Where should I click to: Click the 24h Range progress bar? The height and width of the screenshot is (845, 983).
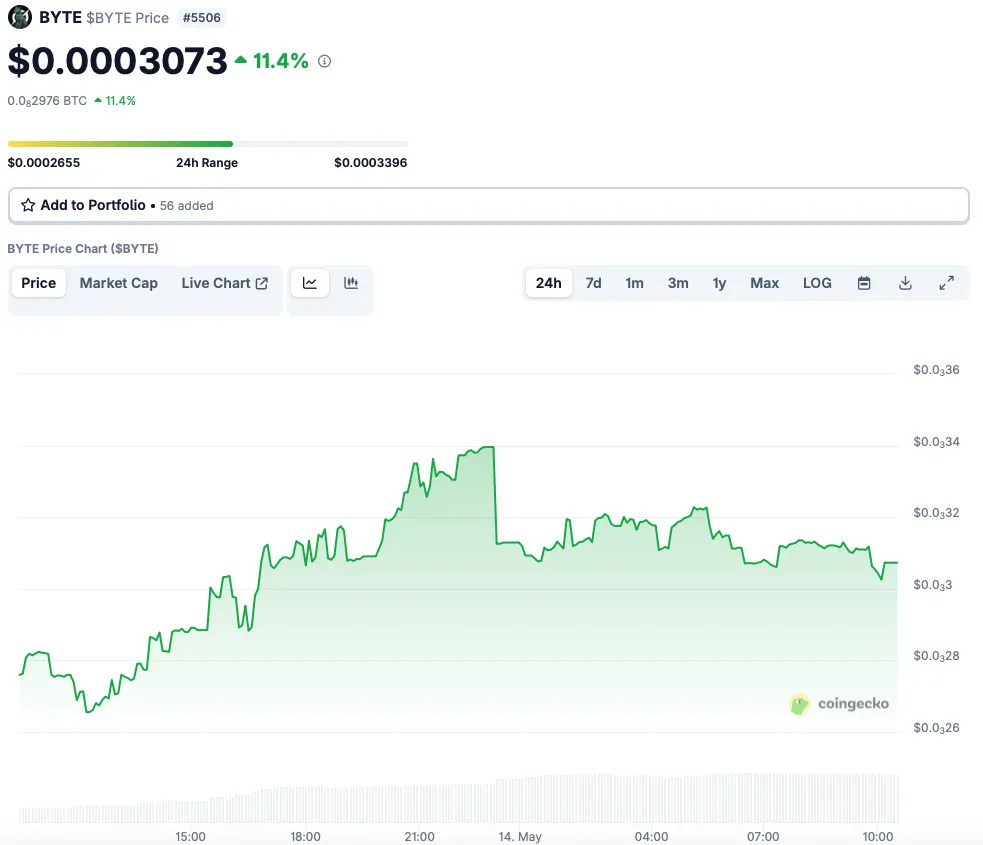(208, 144)
